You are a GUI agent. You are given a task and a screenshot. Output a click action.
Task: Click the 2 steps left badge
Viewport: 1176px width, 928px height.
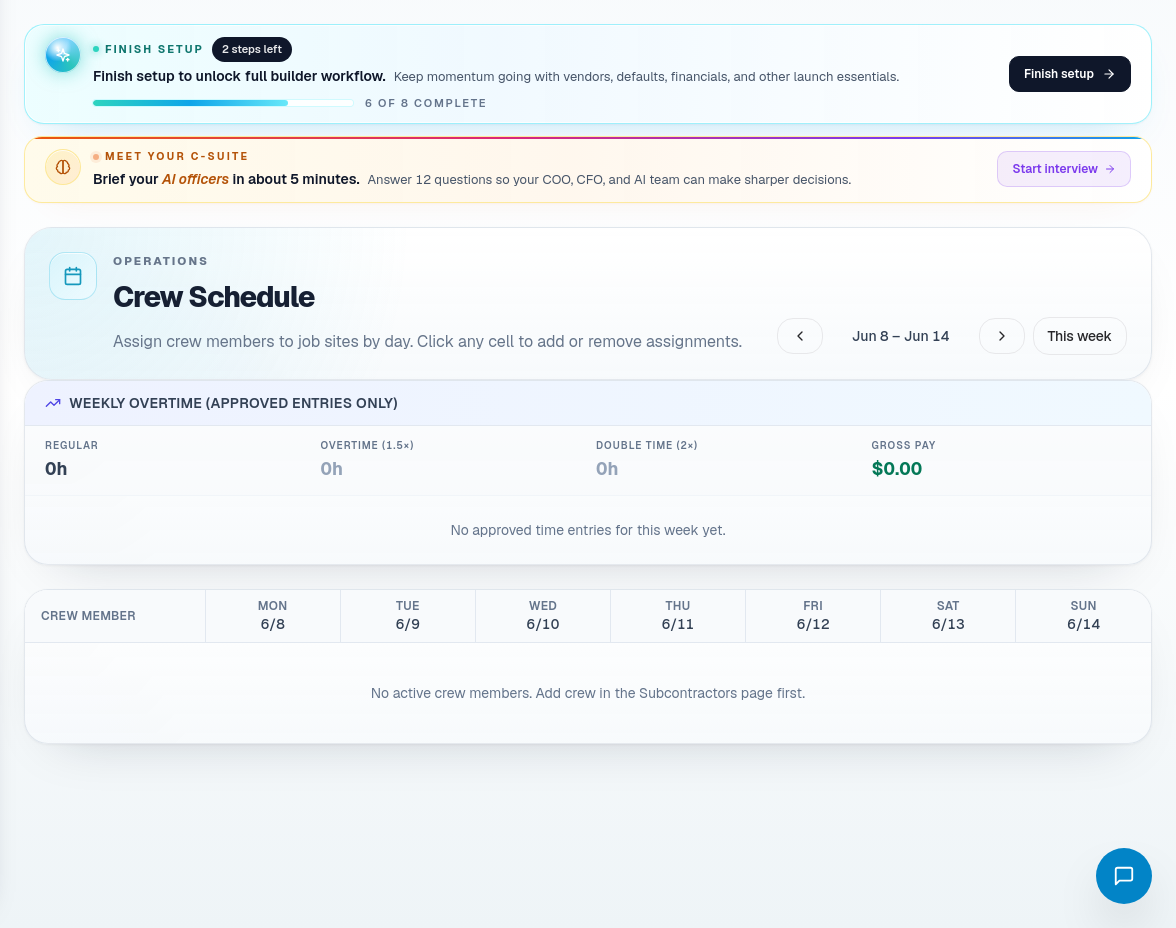(x=252, y=50)
